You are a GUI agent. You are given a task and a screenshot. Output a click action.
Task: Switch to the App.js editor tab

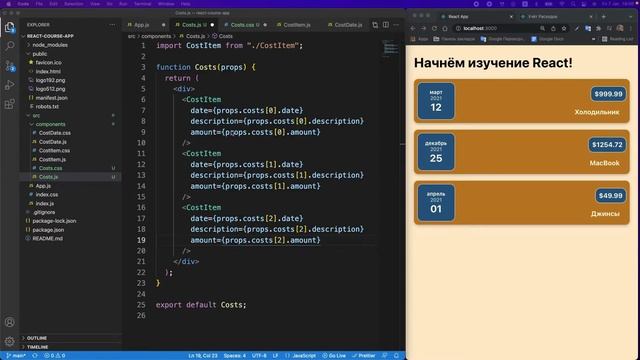pos(146,25)
